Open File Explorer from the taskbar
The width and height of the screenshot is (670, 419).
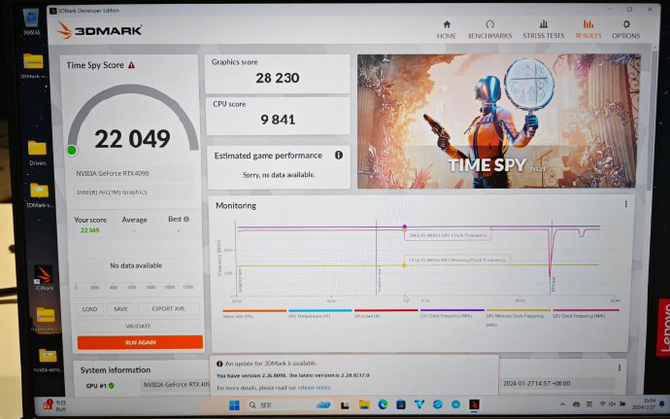coord(364,405)
